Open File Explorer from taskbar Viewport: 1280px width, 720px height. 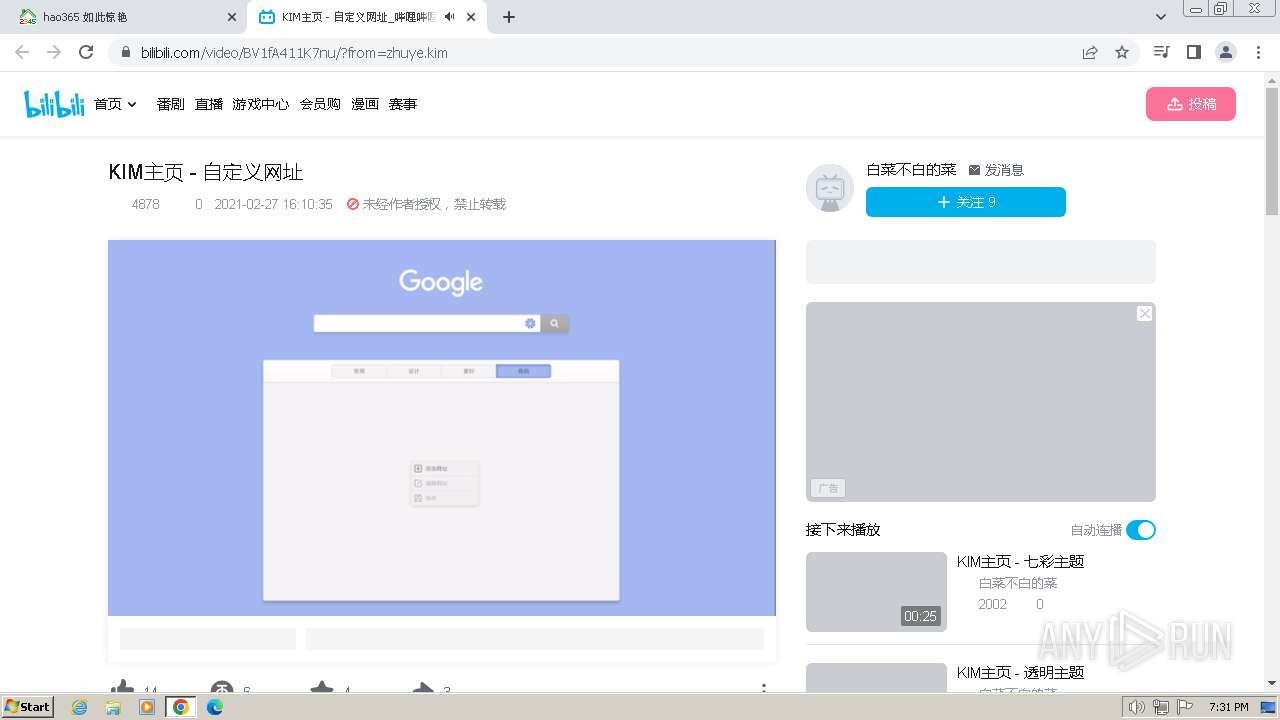point(113,707)
